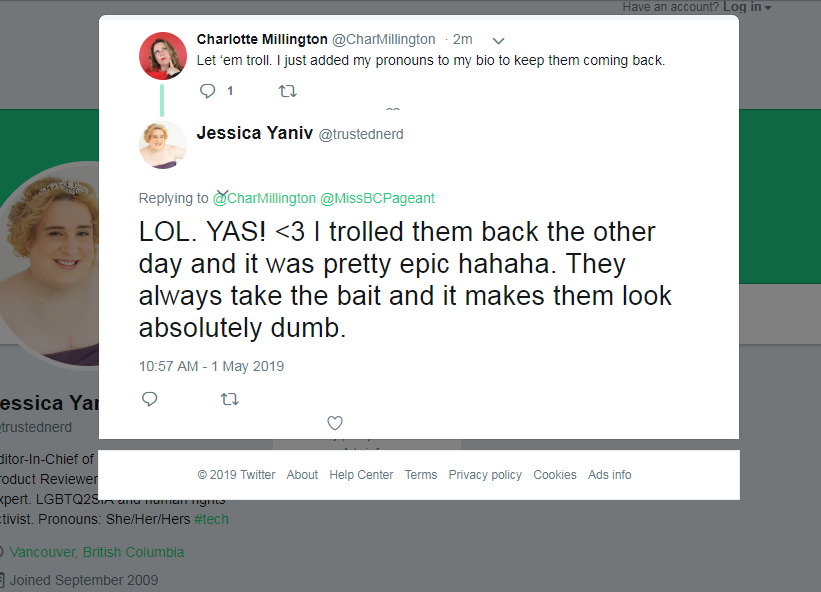Screen dimensions: 821x592
Task: Click the reply icon under Jessica's tweet
Action: click(x=150, y=399)
